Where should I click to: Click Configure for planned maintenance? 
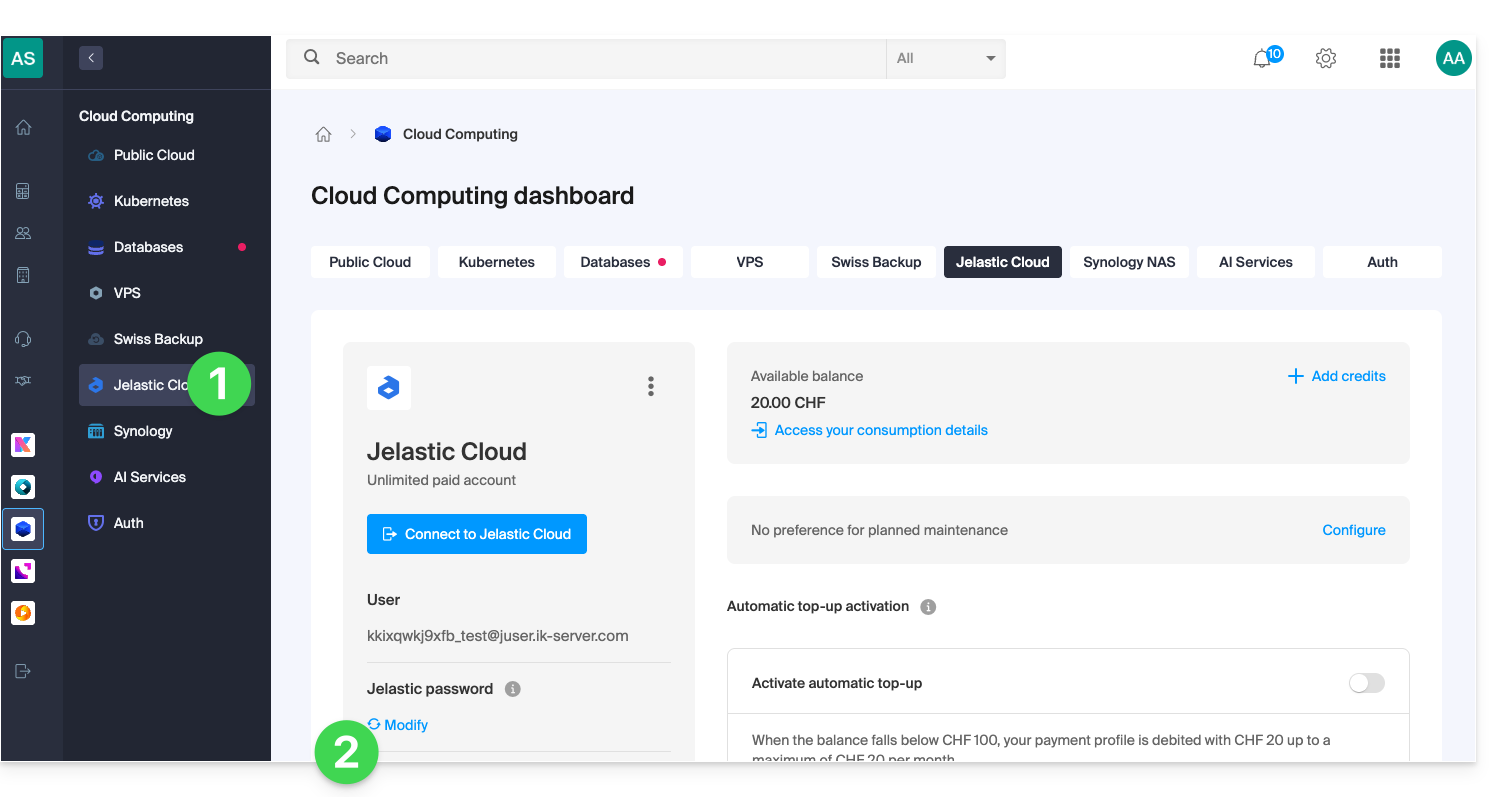1354,530
